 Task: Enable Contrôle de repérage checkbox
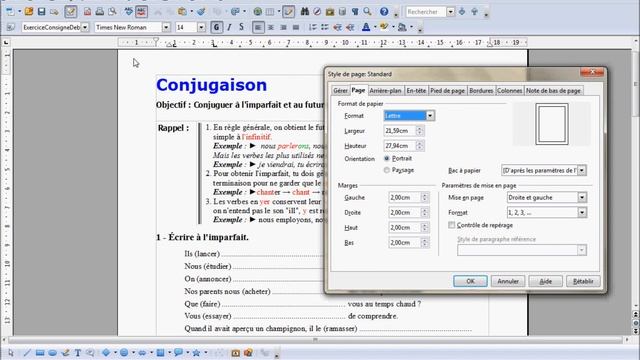[451, 225]
